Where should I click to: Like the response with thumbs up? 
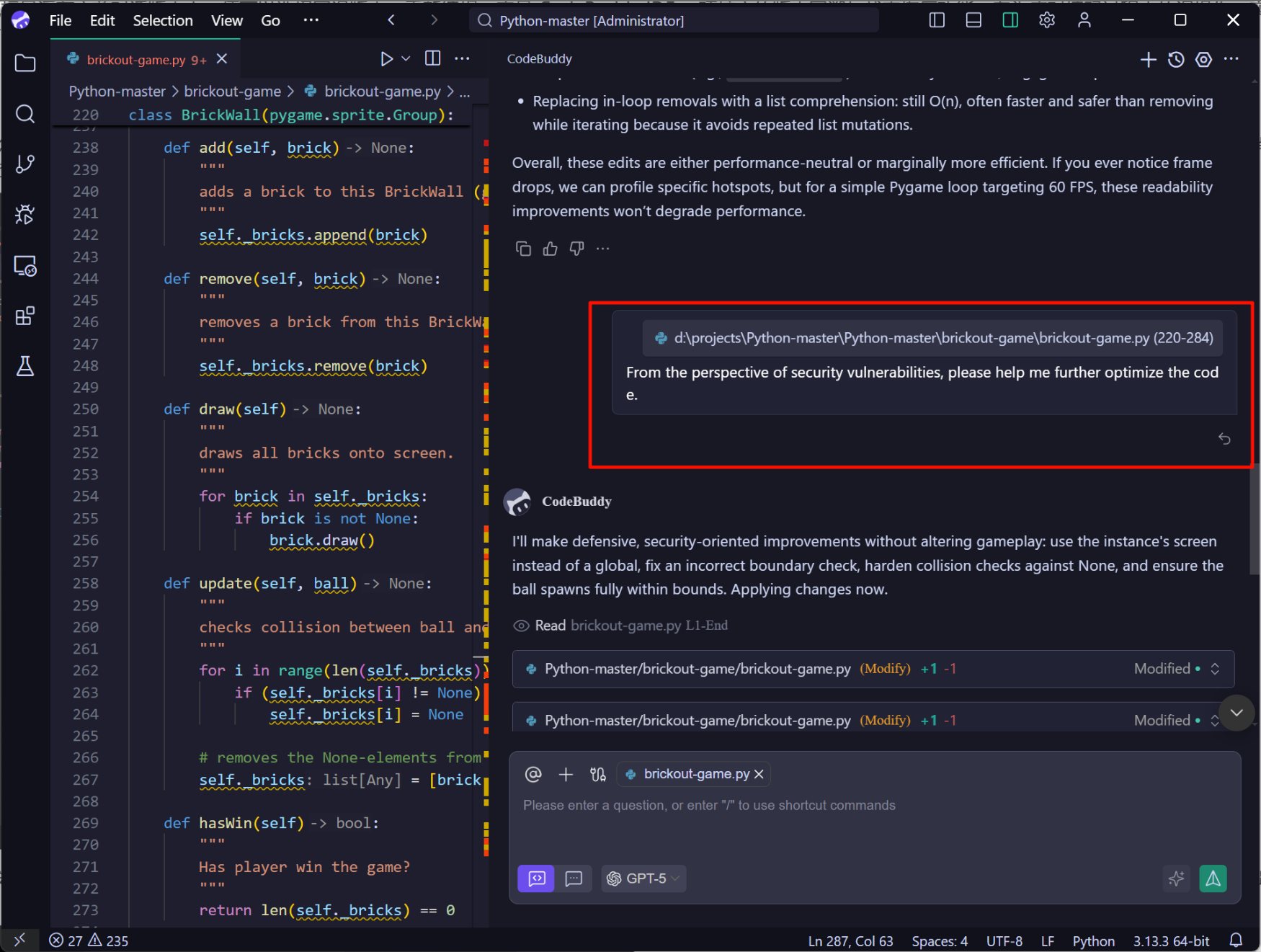tap(550, 248)
